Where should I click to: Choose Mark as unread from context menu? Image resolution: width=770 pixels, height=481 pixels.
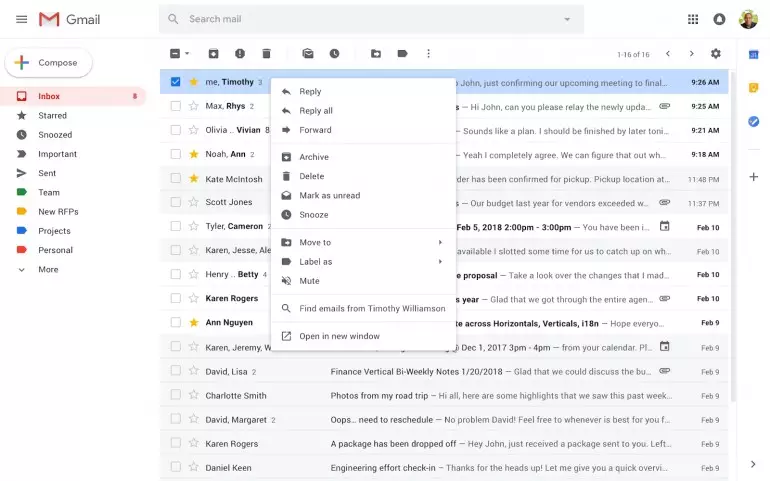329,196
